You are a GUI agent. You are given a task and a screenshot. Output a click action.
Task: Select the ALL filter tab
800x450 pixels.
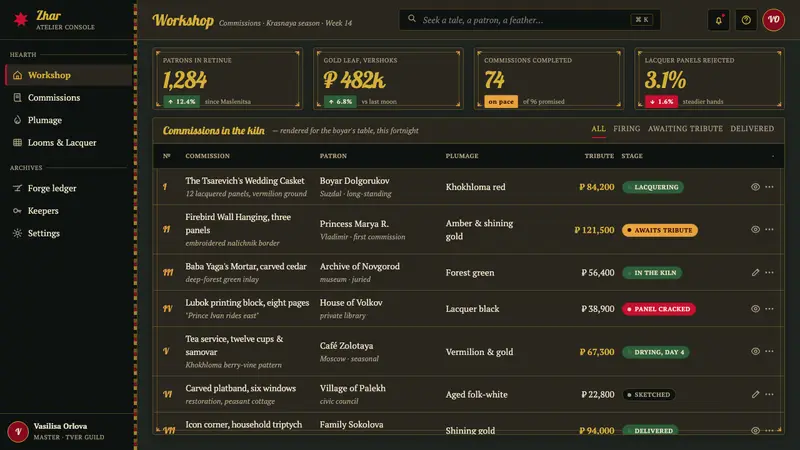coord(598,129)
